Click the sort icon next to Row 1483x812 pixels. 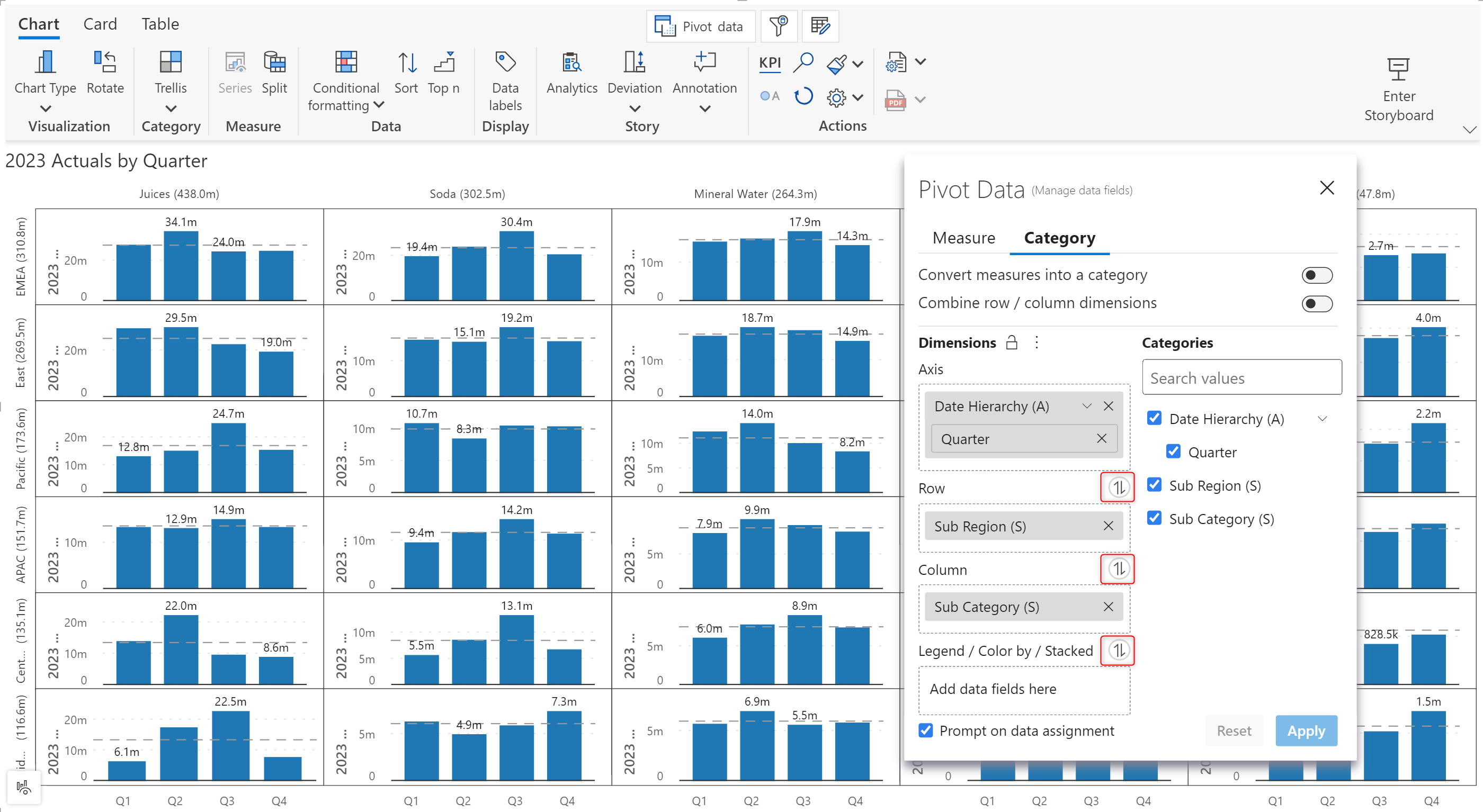pos(1118,488)
